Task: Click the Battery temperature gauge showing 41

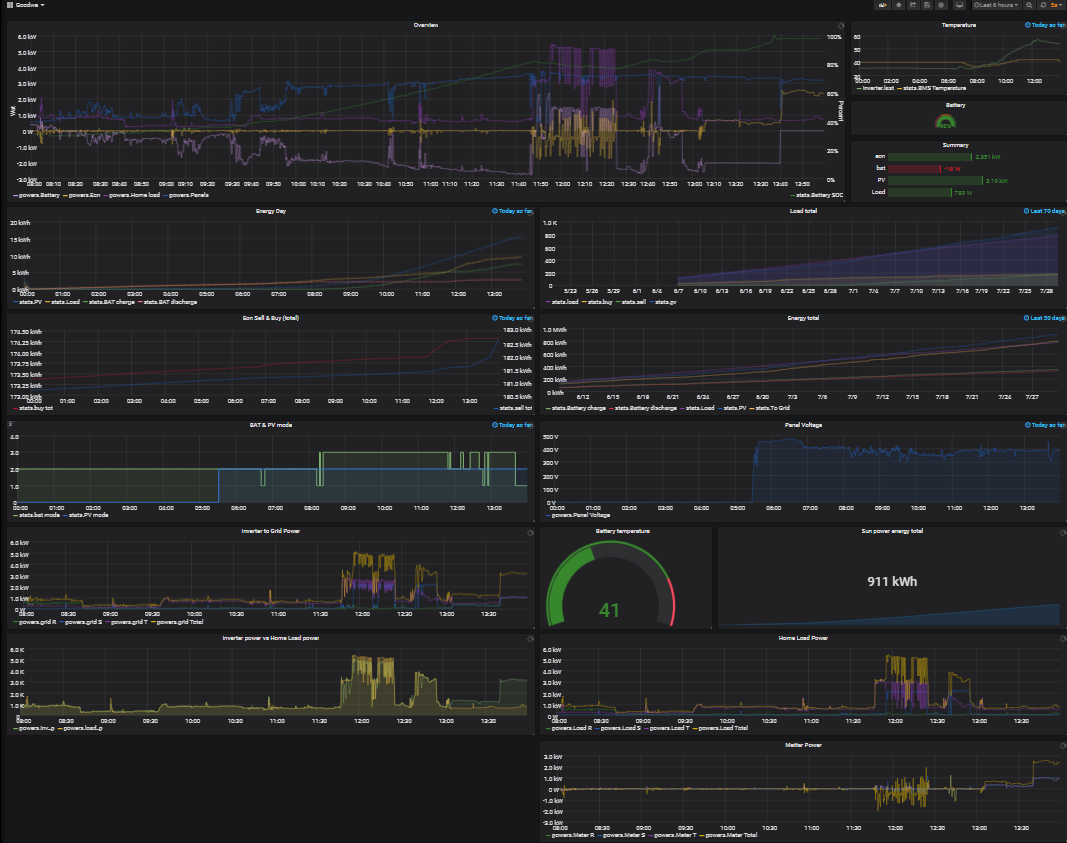Action: click(610, 584)
